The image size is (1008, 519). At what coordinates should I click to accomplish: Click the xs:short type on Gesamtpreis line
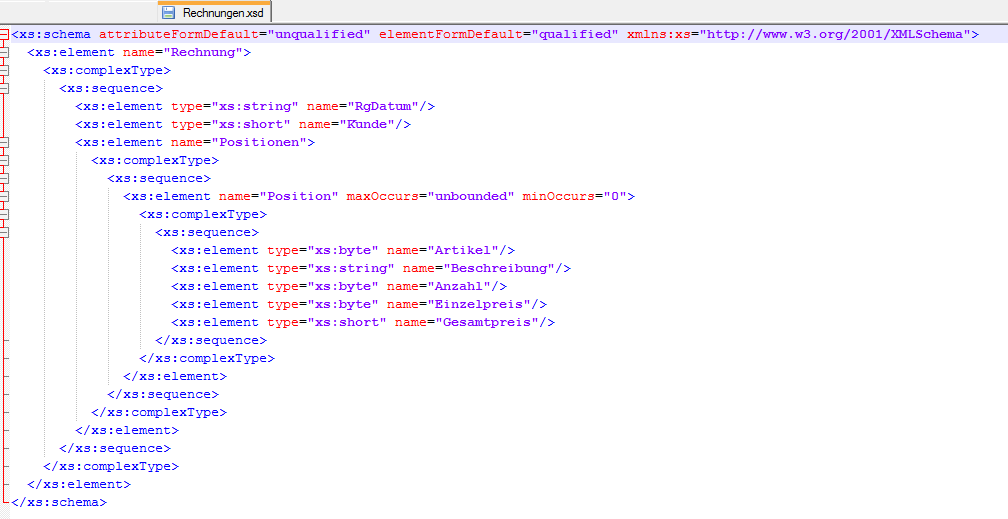click(347, 322)
